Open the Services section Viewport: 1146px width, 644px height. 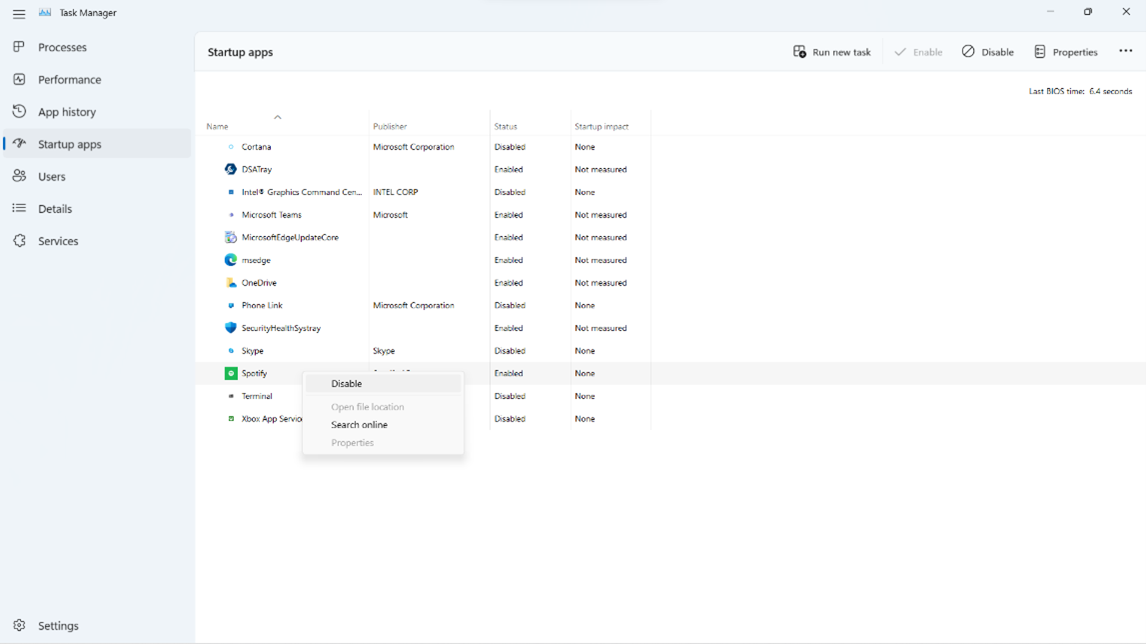58,241
